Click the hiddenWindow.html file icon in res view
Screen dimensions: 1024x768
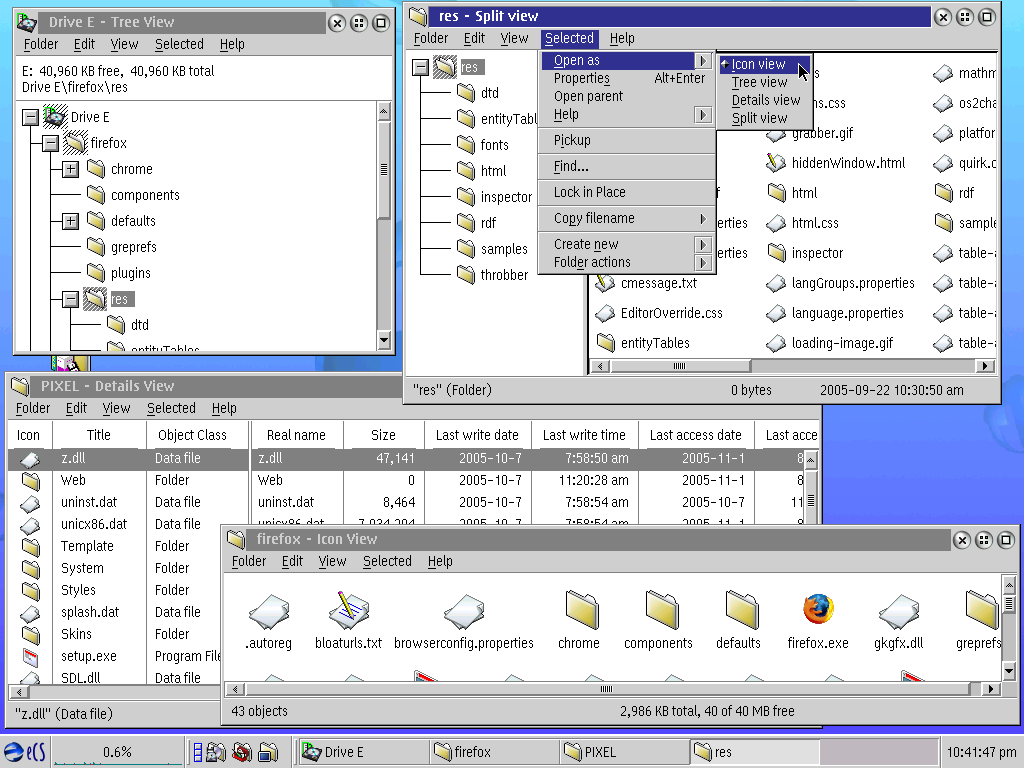[x=775, y=163]
